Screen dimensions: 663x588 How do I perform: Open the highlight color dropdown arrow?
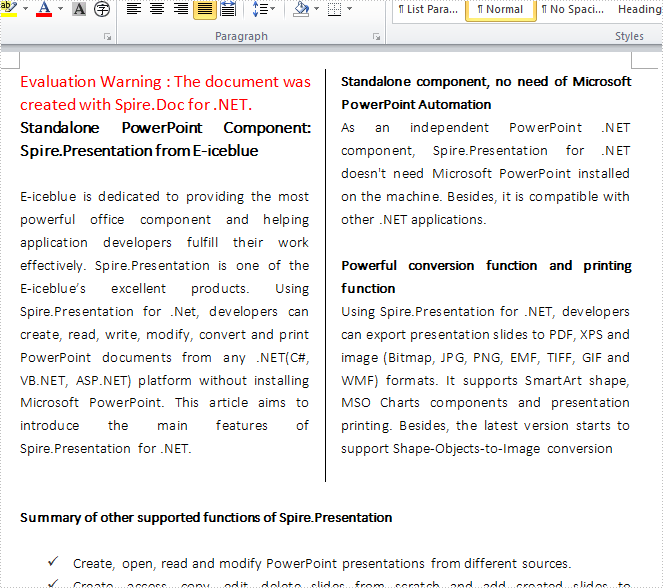click(25, 9)
